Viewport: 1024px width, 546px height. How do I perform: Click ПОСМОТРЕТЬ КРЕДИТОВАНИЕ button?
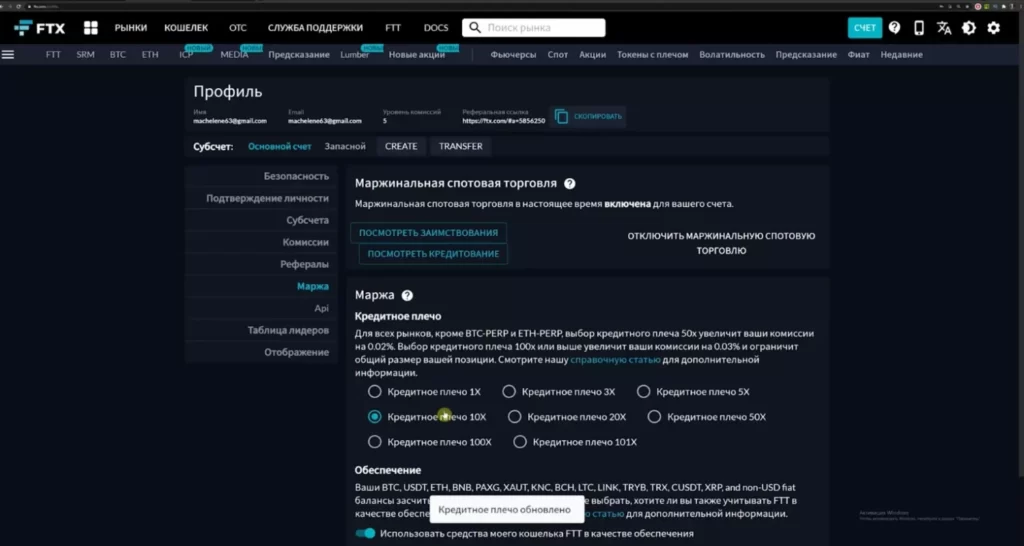click(433, 254)
